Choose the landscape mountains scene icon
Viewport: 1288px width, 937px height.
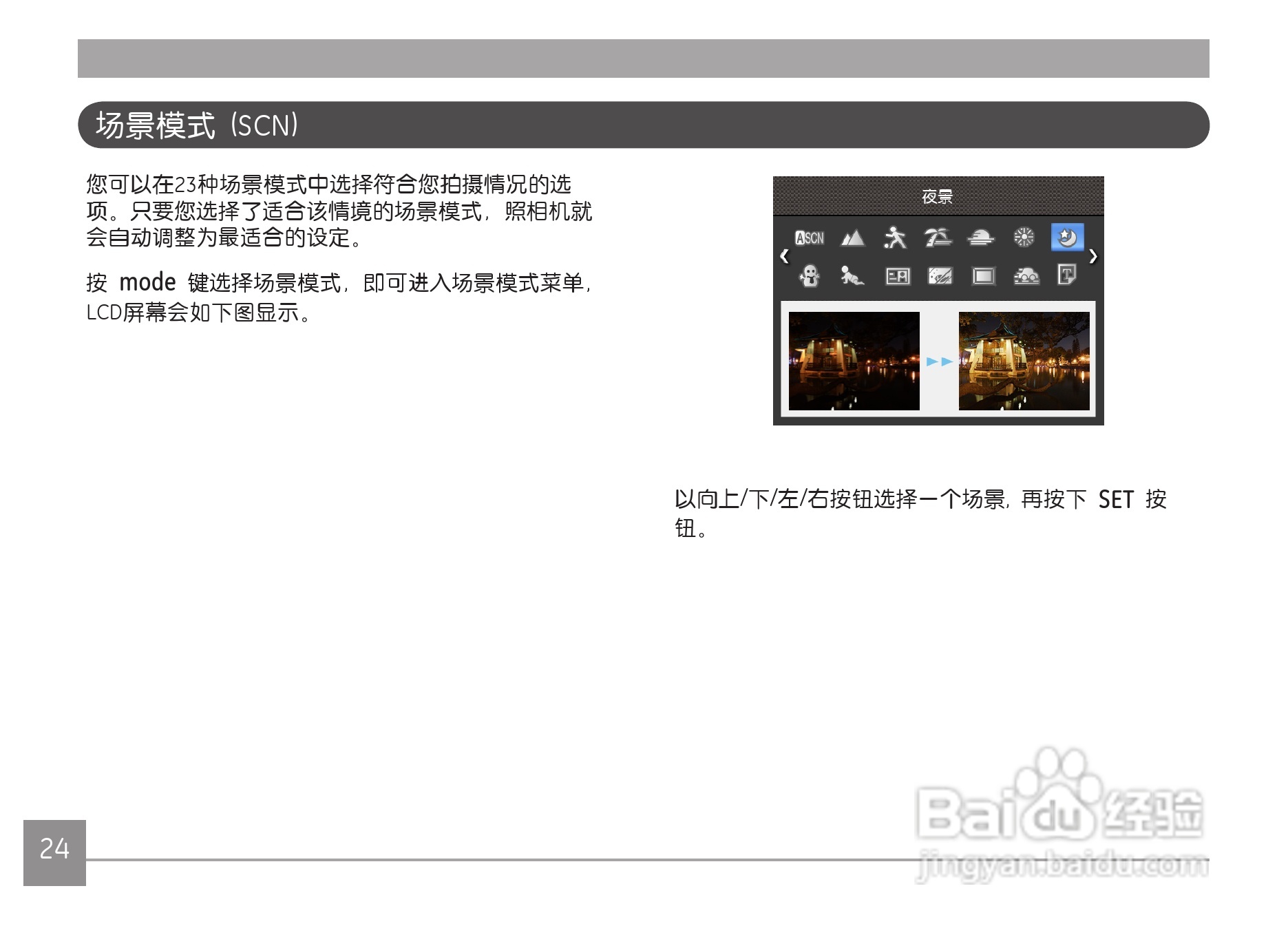tap(852, 238)
